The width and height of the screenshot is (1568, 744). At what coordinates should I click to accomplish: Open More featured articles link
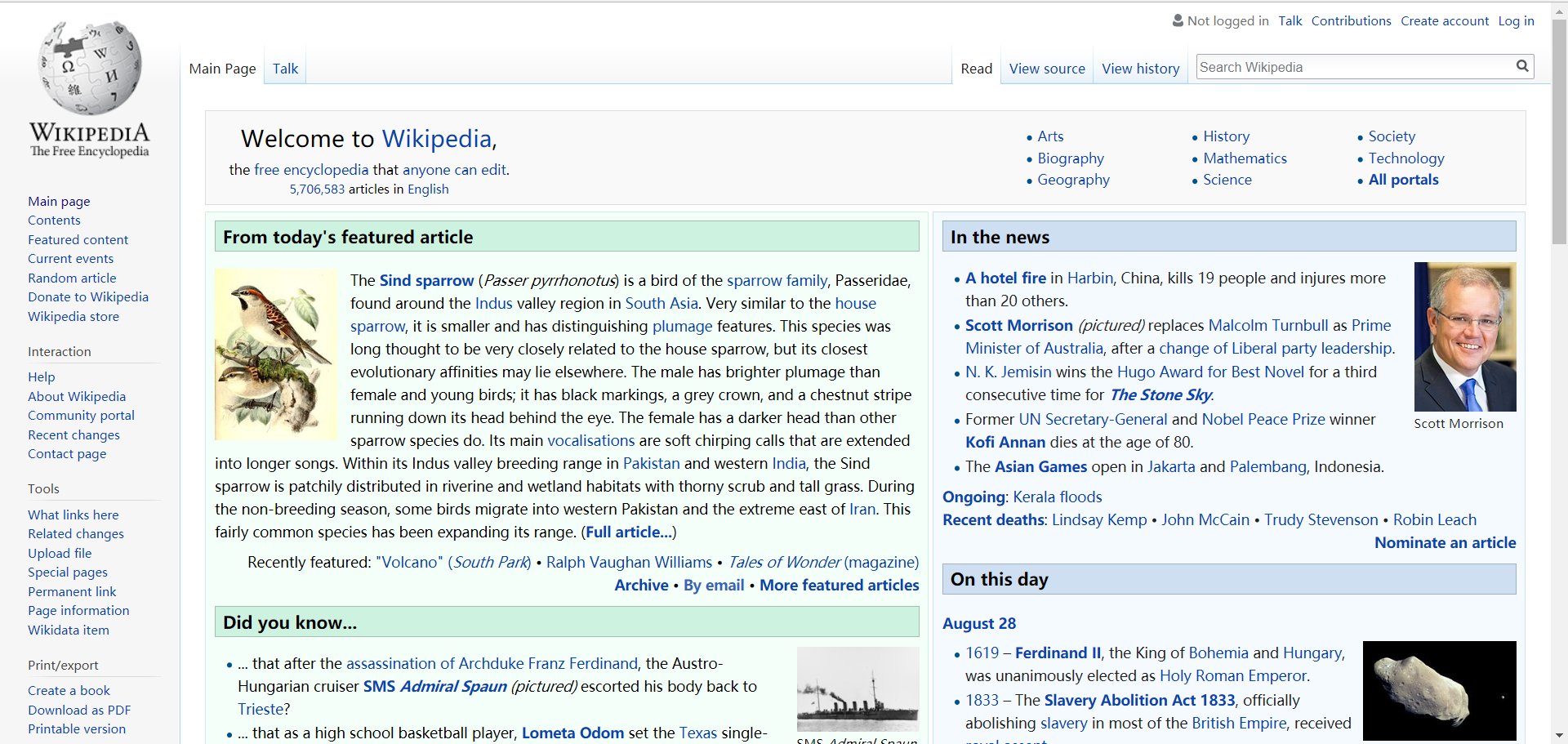(839, 585)
